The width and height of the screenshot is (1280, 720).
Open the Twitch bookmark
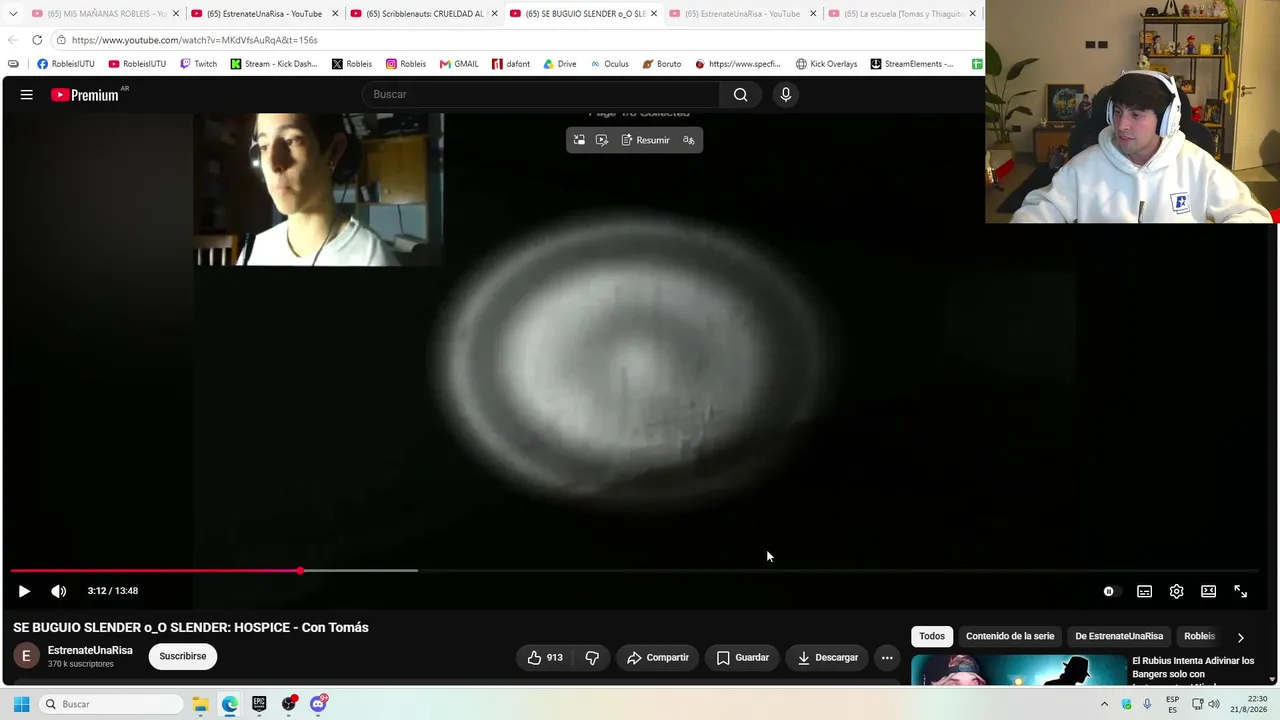198,64
